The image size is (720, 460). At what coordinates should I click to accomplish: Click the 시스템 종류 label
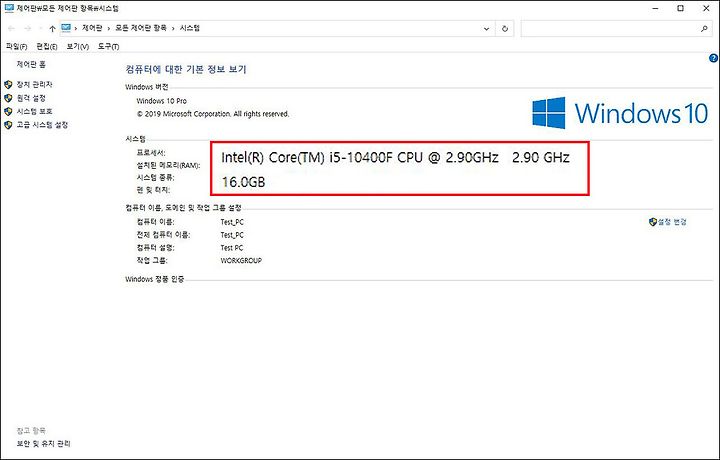(155, 177)
